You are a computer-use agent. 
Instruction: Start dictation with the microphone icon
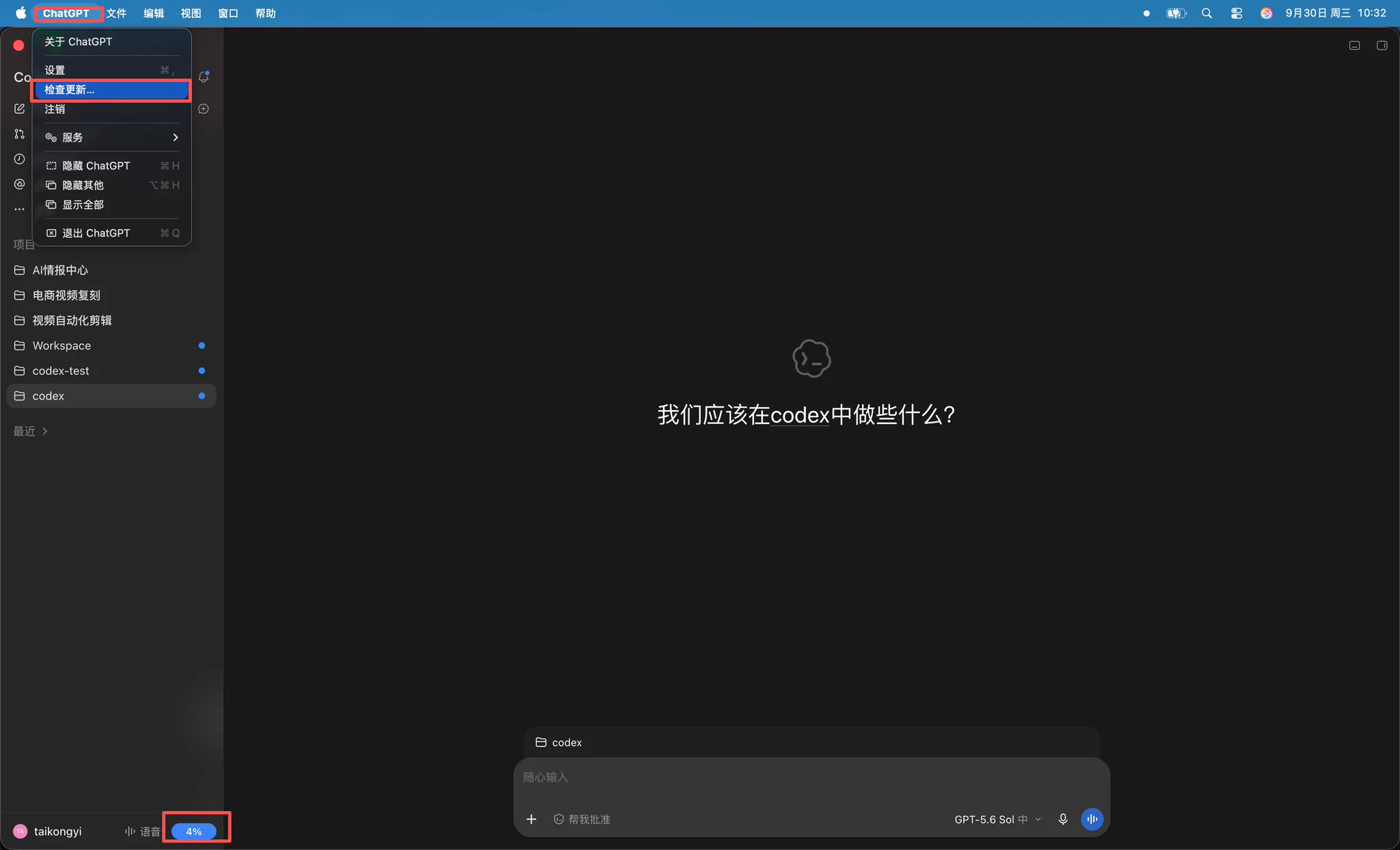point(1063,819)
